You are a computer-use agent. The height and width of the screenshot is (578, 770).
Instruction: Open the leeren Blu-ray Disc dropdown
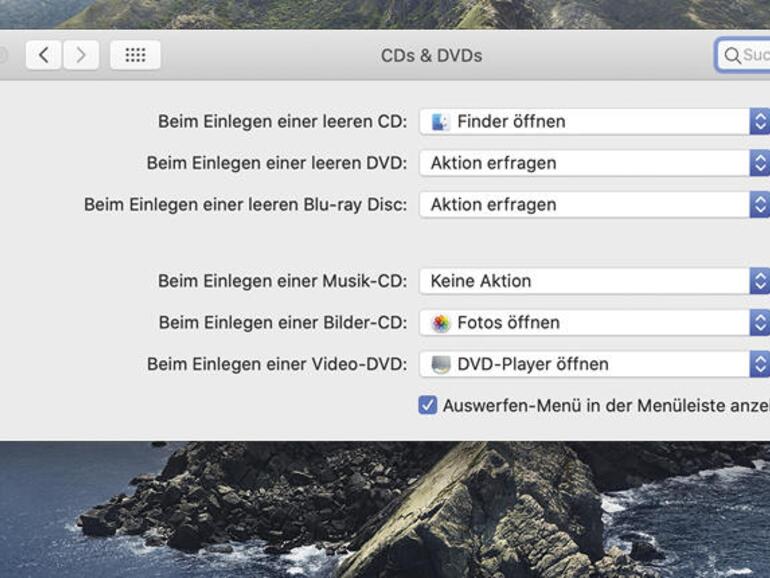click(x=590, y=204)
